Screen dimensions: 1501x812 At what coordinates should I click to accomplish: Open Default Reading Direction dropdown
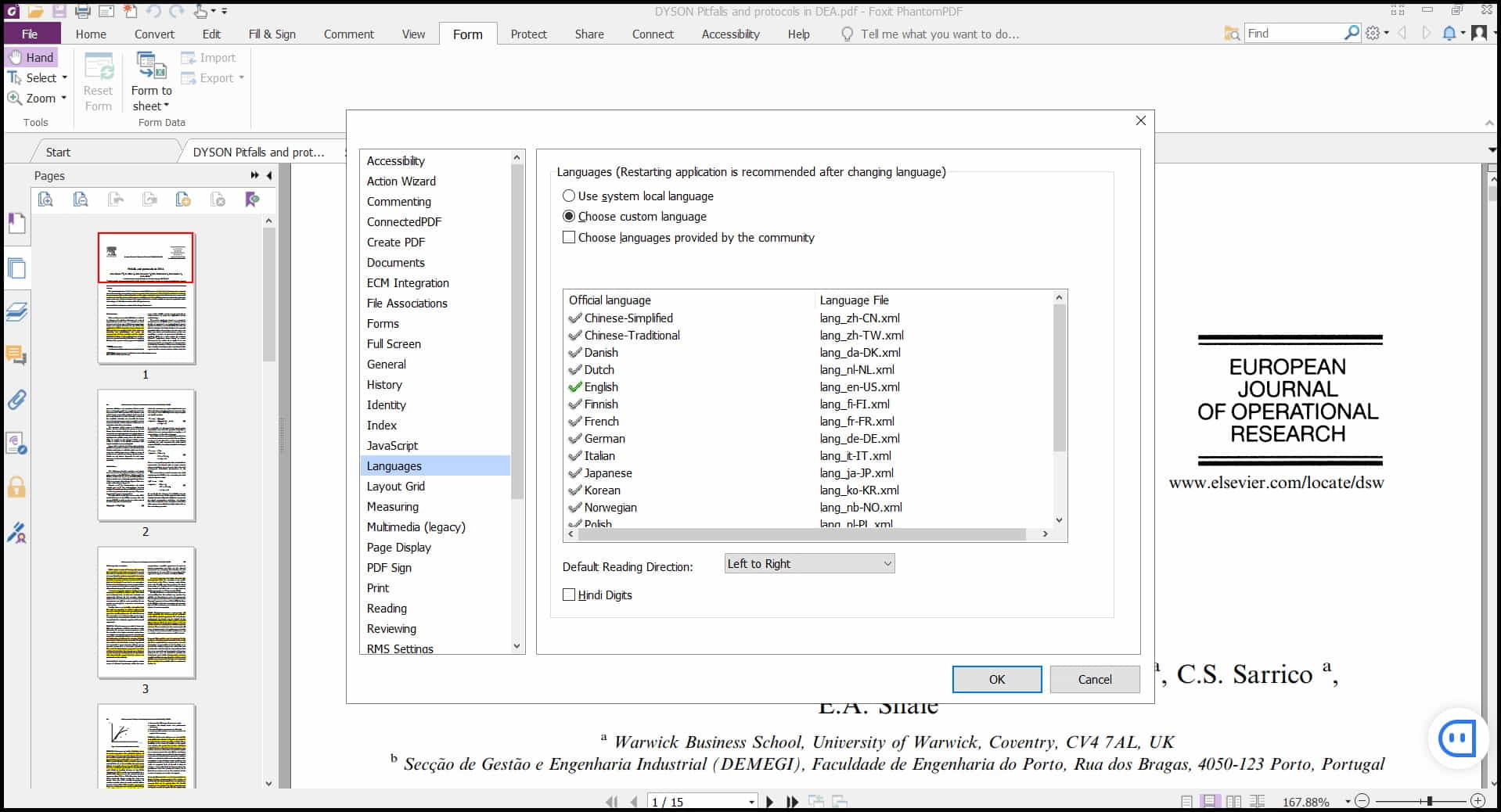[809, 564]
